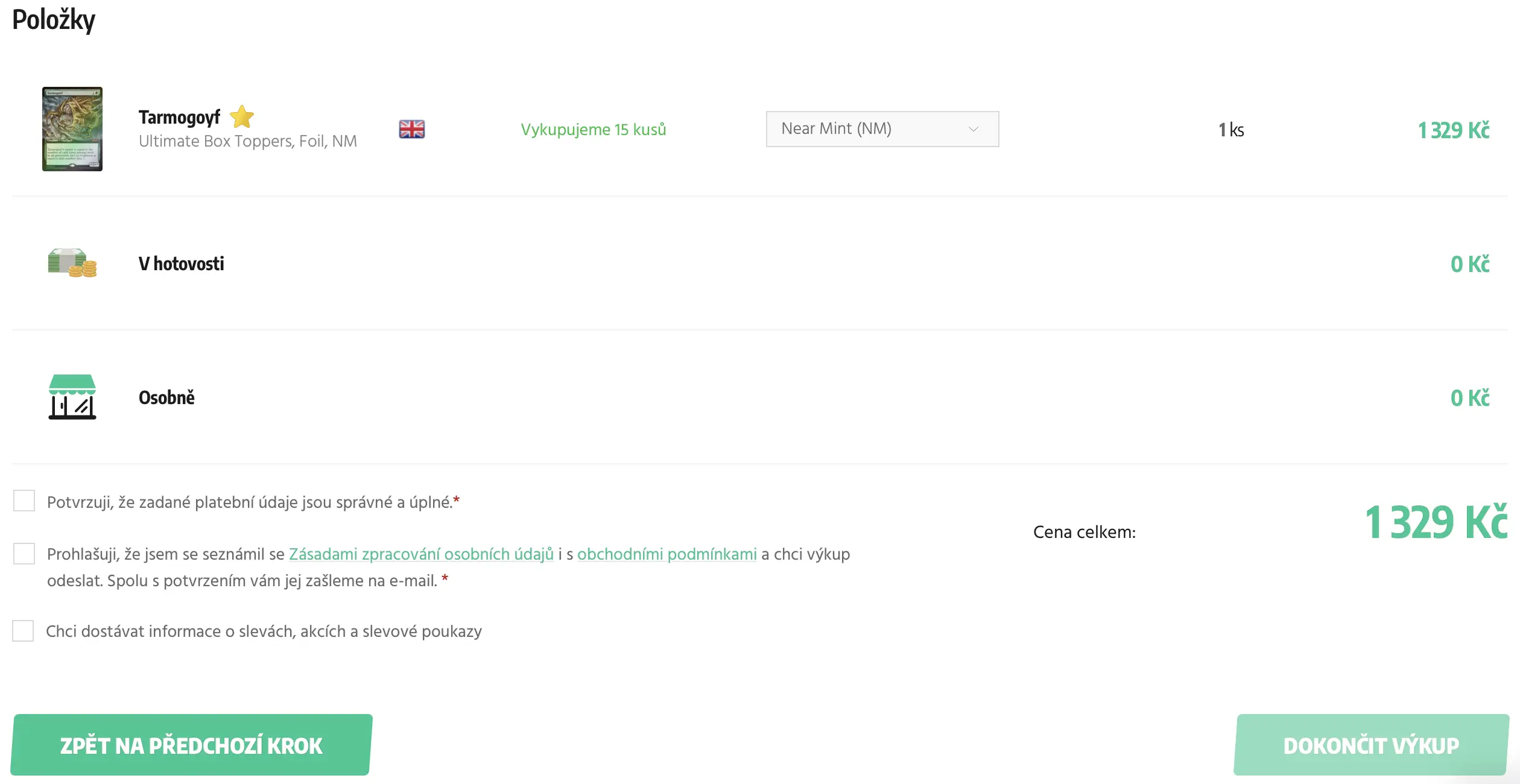This screenshot has height=784, width=1520.
Task: Click the store pickup shop icon
Action: [x=72, y=397]
